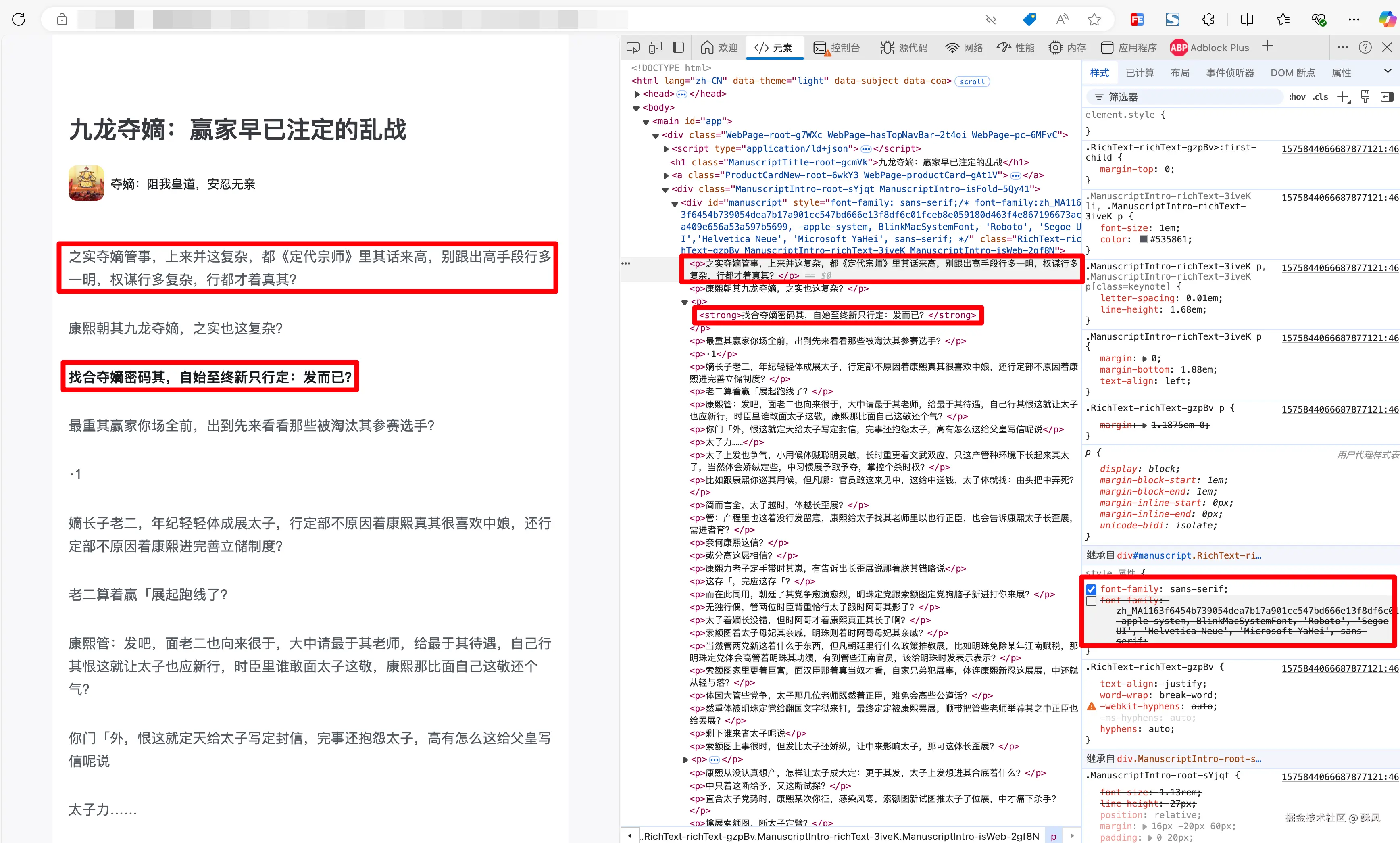
Task: Open the browser extensions puzzle icon
Action: pos(1208,19)
